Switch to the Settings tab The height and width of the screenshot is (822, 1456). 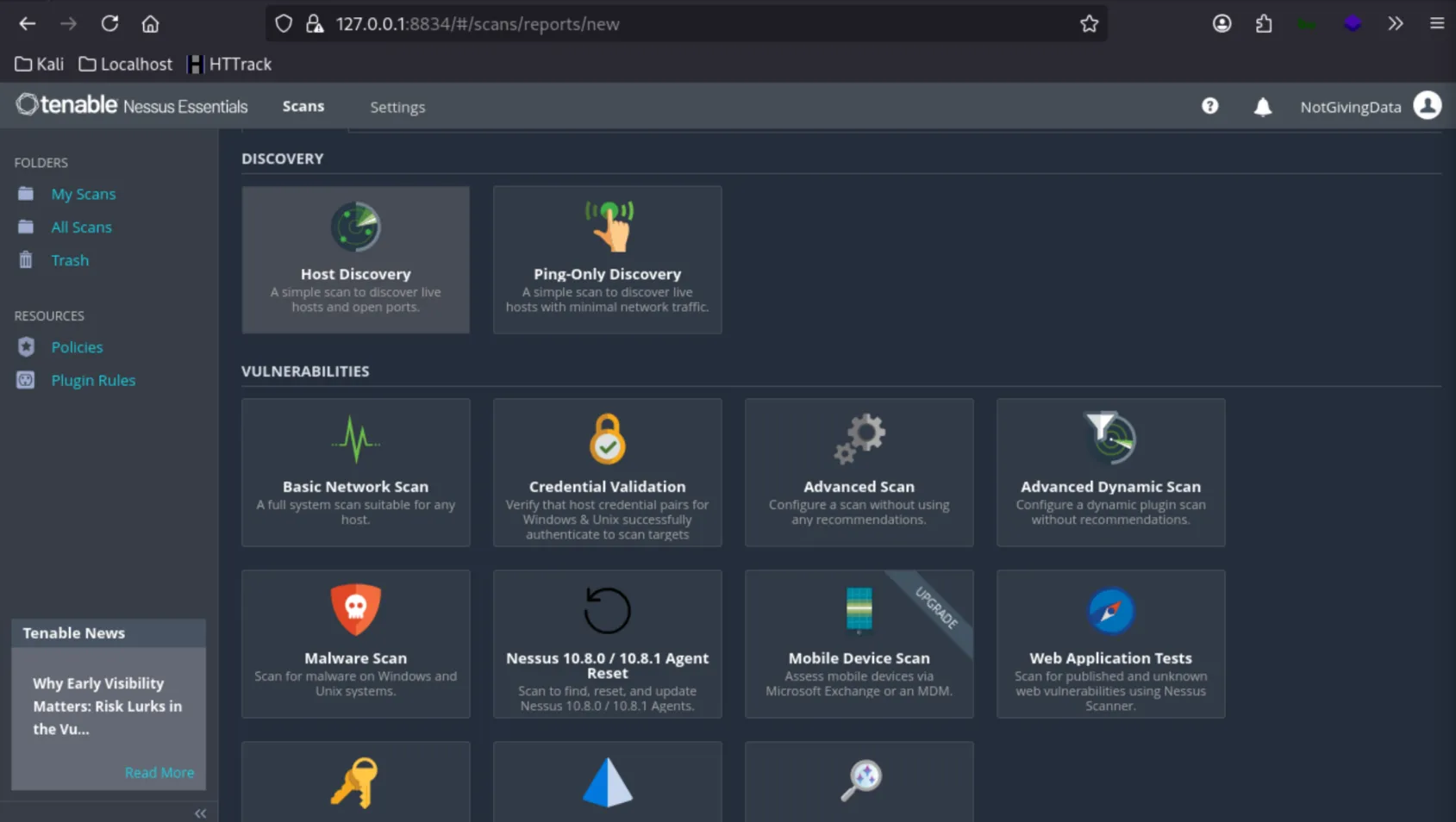pos(397,108)
